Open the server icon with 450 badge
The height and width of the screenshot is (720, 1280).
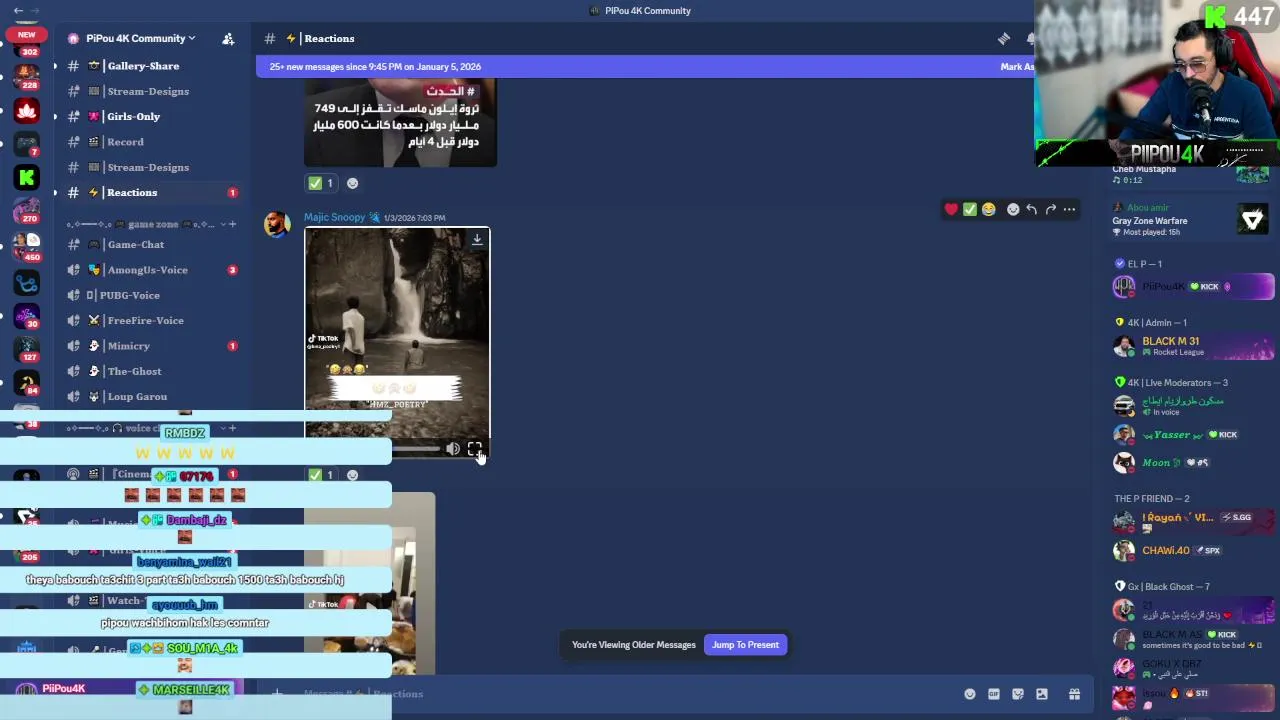(27, 245)
